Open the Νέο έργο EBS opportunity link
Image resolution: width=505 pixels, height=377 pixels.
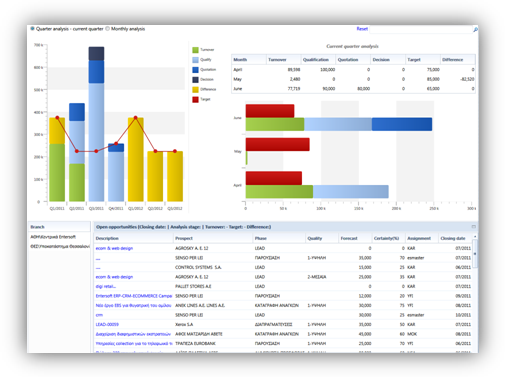(x=134, y=305)
